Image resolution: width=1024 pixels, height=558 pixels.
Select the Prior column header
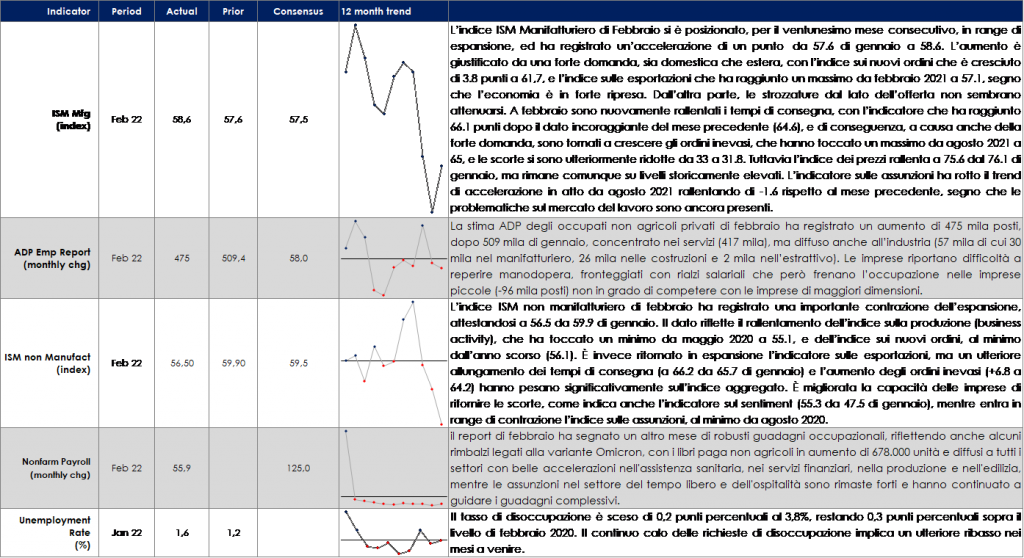point(231,10)
